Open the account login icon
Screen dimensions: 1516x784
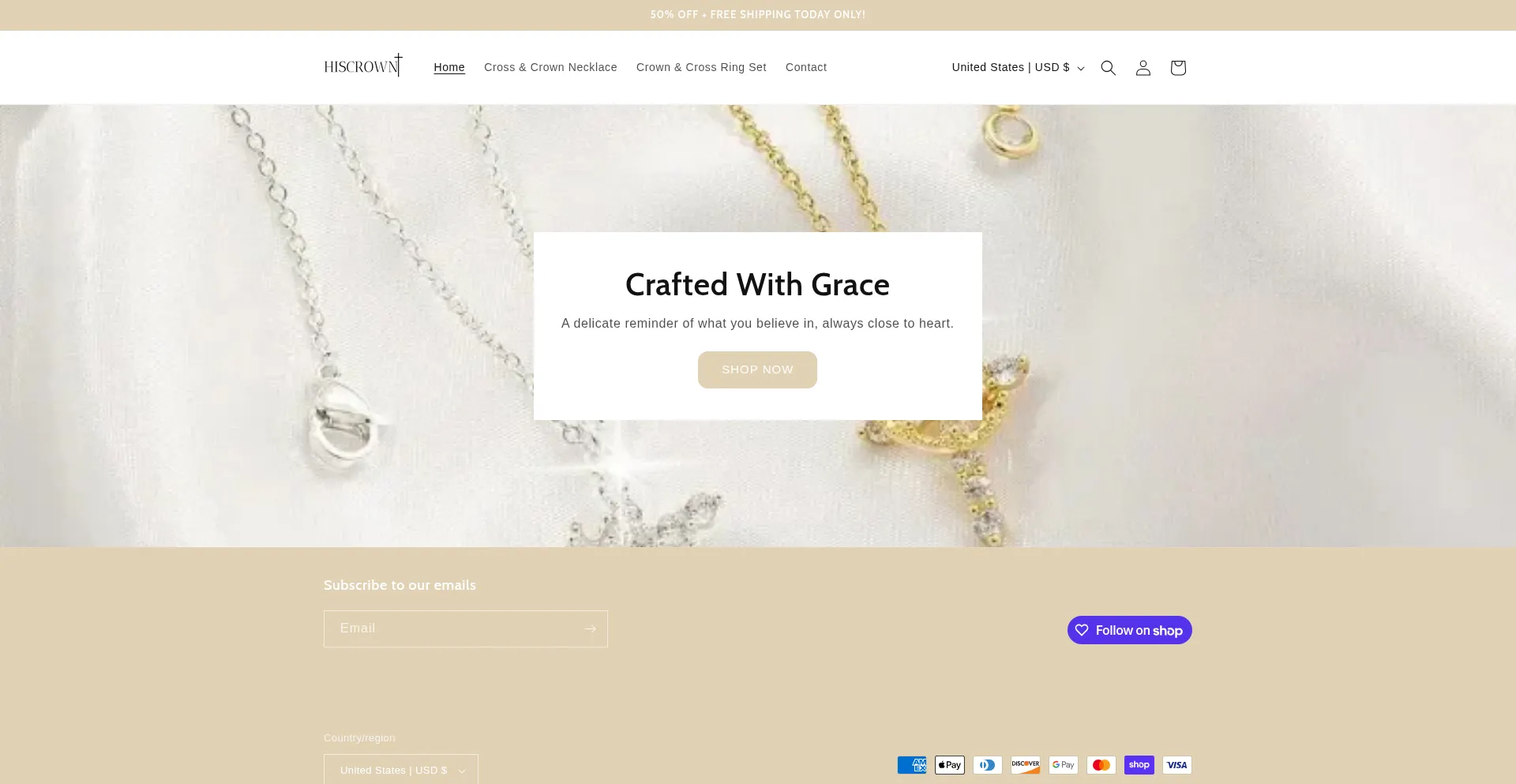click(1143, 68)
